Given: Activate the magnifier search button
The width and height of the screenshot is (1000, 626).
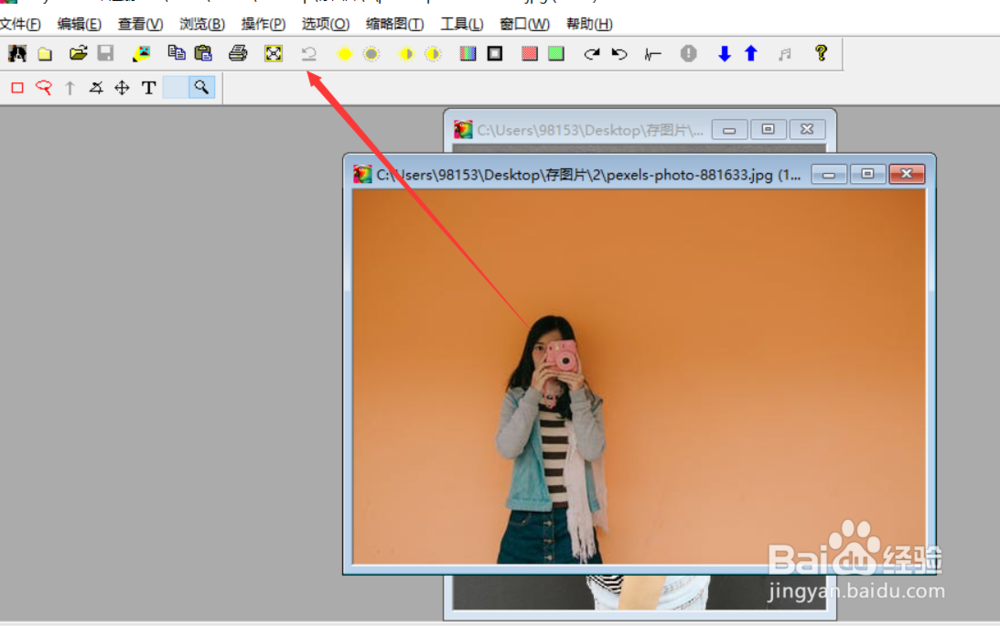Looking at the screenshot, I should tap(201, 88).
